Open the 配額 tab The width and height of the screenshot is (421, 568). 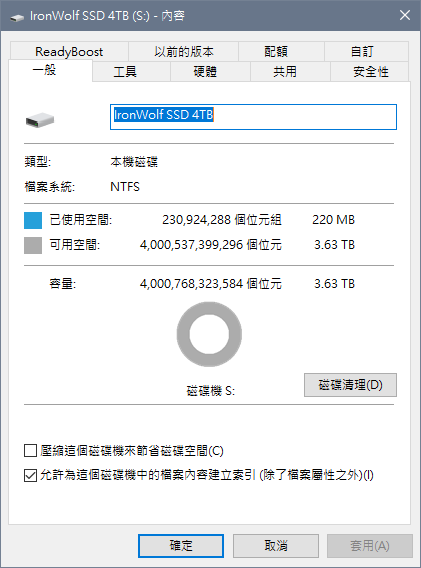[281, 51]
